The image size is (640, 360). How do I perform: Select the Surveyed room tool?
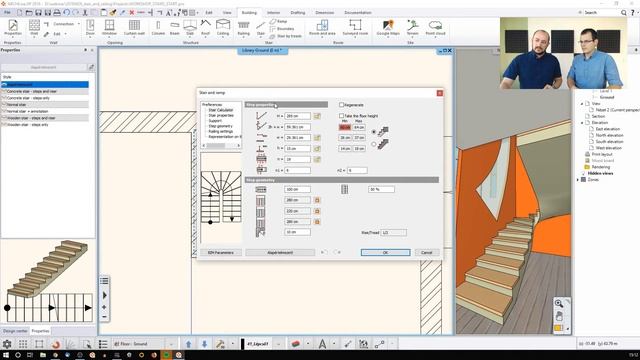click(x=355, y=28)
